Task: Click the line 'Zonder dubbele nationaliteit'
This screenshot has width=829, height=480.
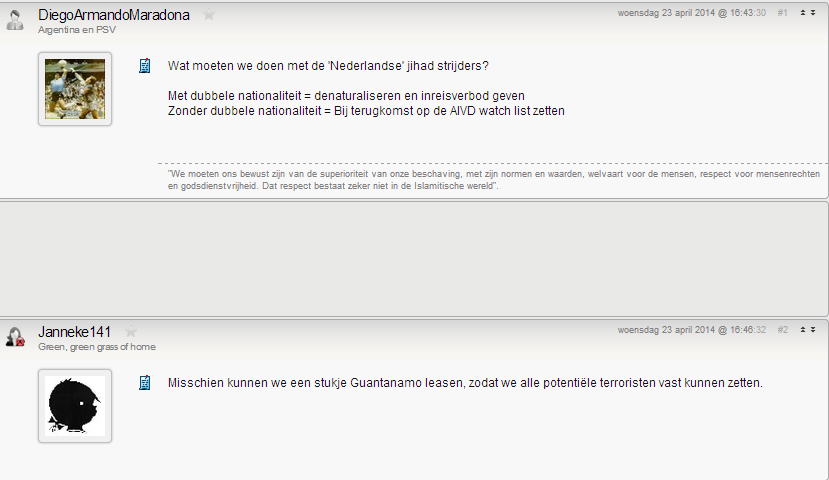Action: (366, 110)
